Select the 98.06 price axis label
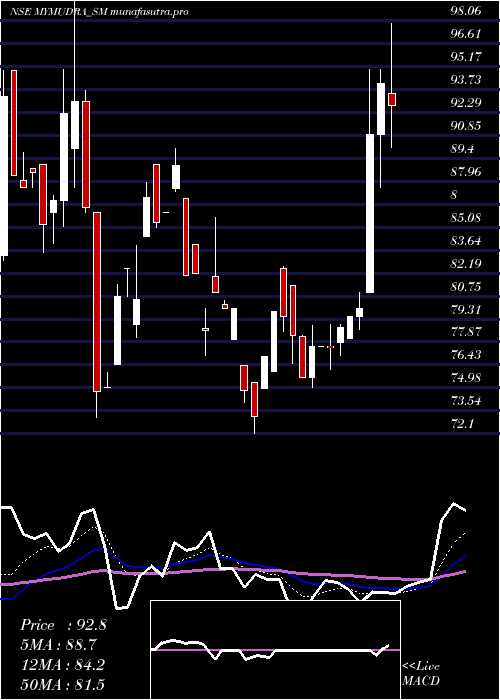The width and height of the screenshot is (500, 700). tap(466, 12)
